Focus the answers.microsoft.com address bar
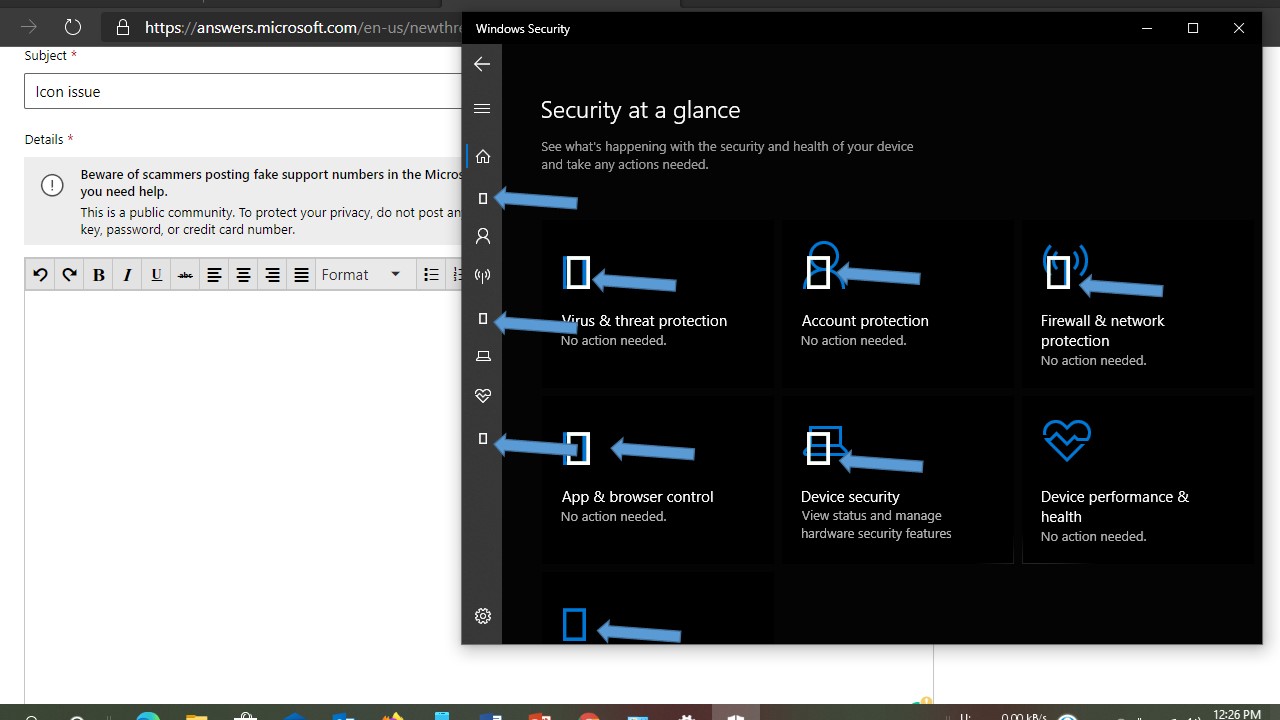This screenshot has width=1280, height=720. 283,28
